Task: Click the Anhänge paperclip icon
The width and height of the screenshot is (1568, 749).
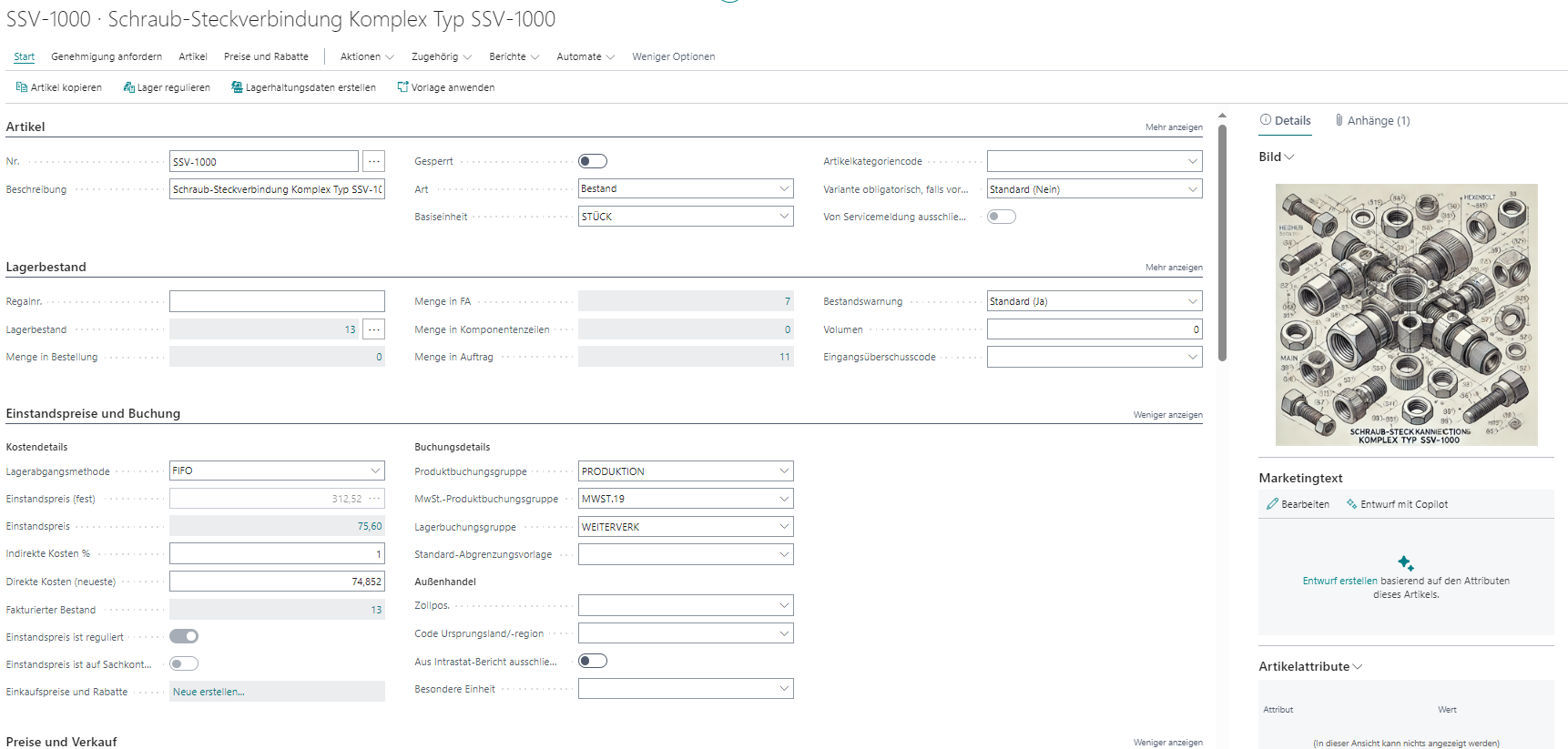Action: (x=1339, y=120)
